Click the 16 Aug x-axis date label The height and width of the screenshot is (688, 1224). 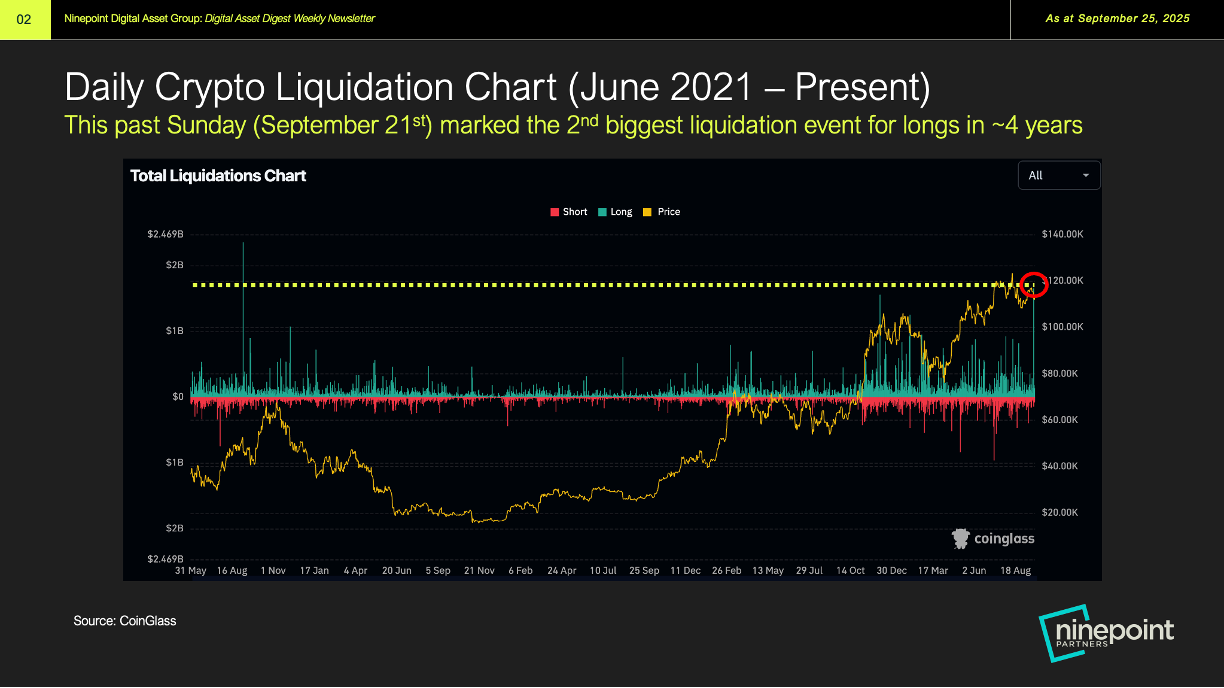(x=231, y=570)
